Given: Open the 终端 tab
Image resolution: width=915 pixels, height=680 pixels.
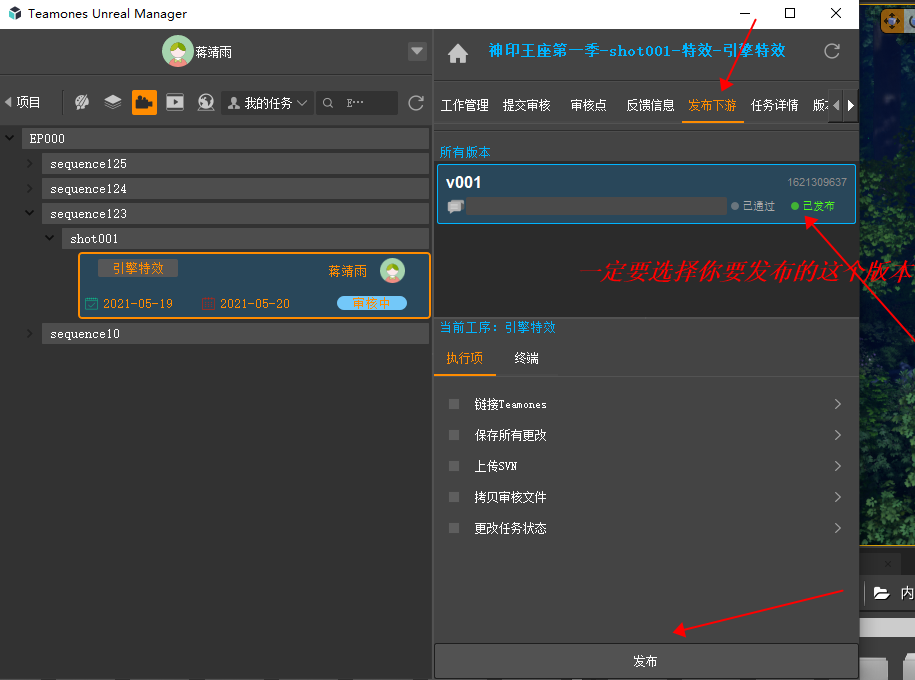Looking at the screenshot, I should click(x=527, y=358).
